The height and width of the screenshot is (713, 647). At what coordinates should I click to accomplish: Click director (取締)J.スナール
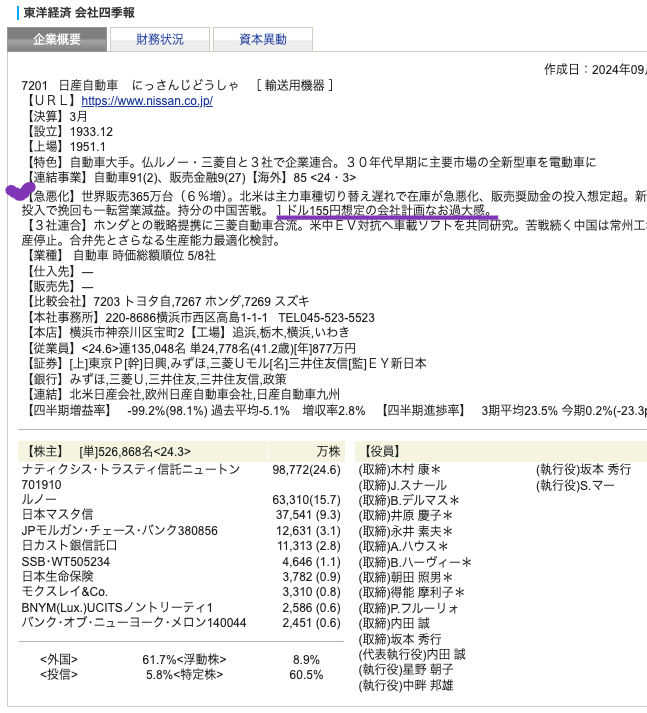(x=402, y=485)
